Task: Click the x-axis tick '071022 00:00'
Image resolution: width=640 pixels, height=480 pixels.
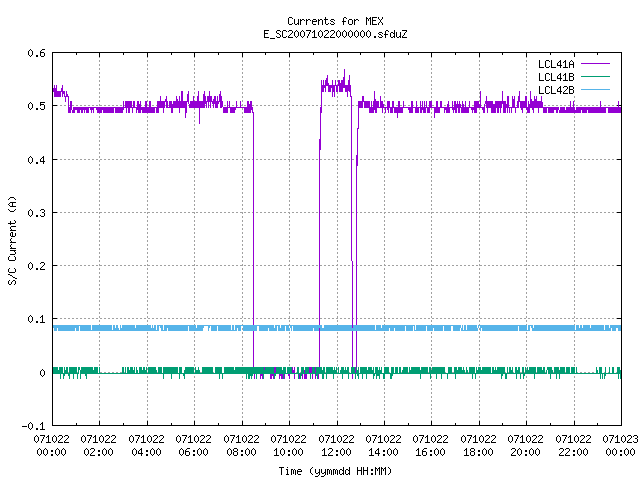Action: pos(51,445)
